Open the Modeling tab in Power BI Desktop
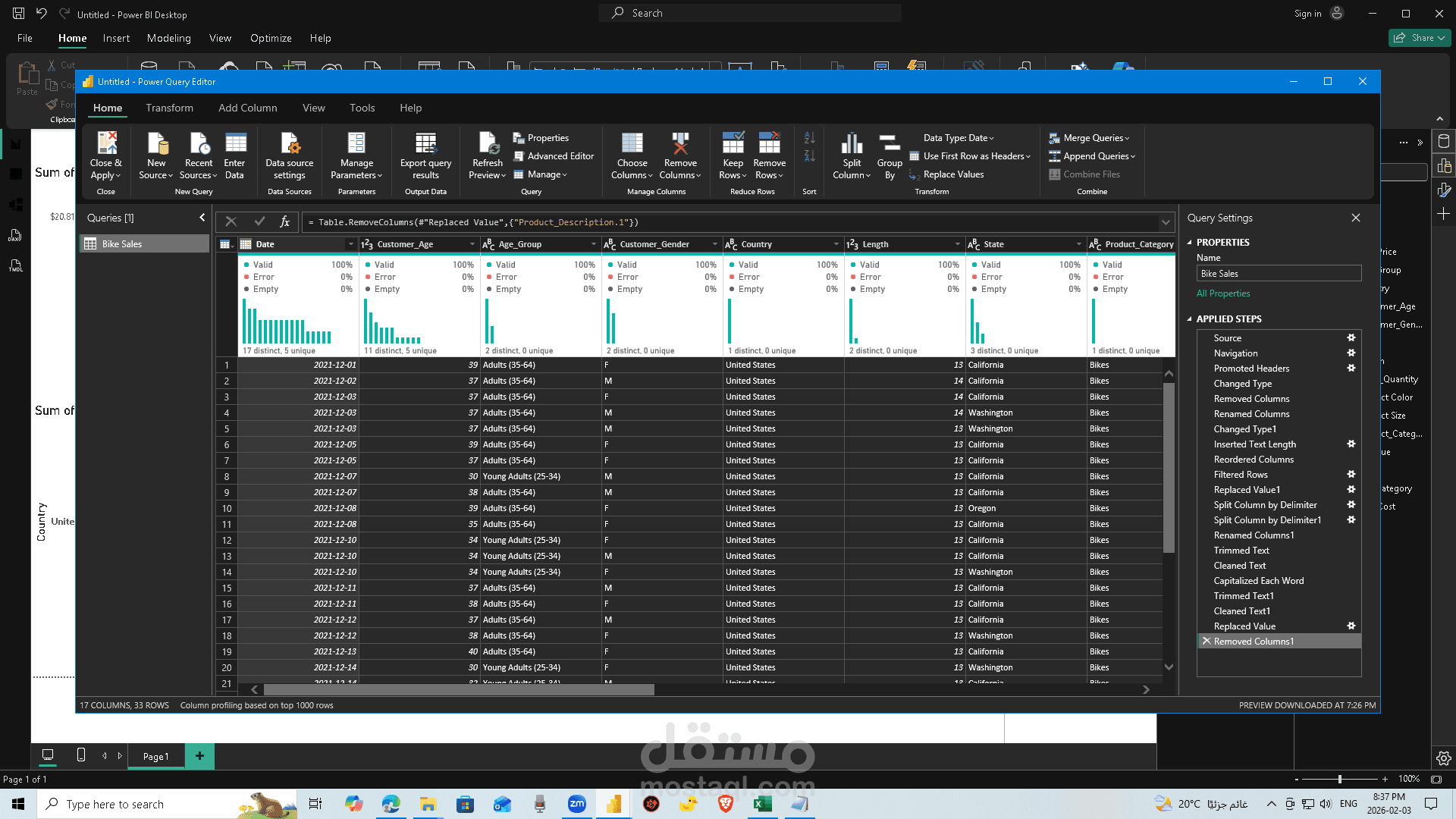 point(169,38)
